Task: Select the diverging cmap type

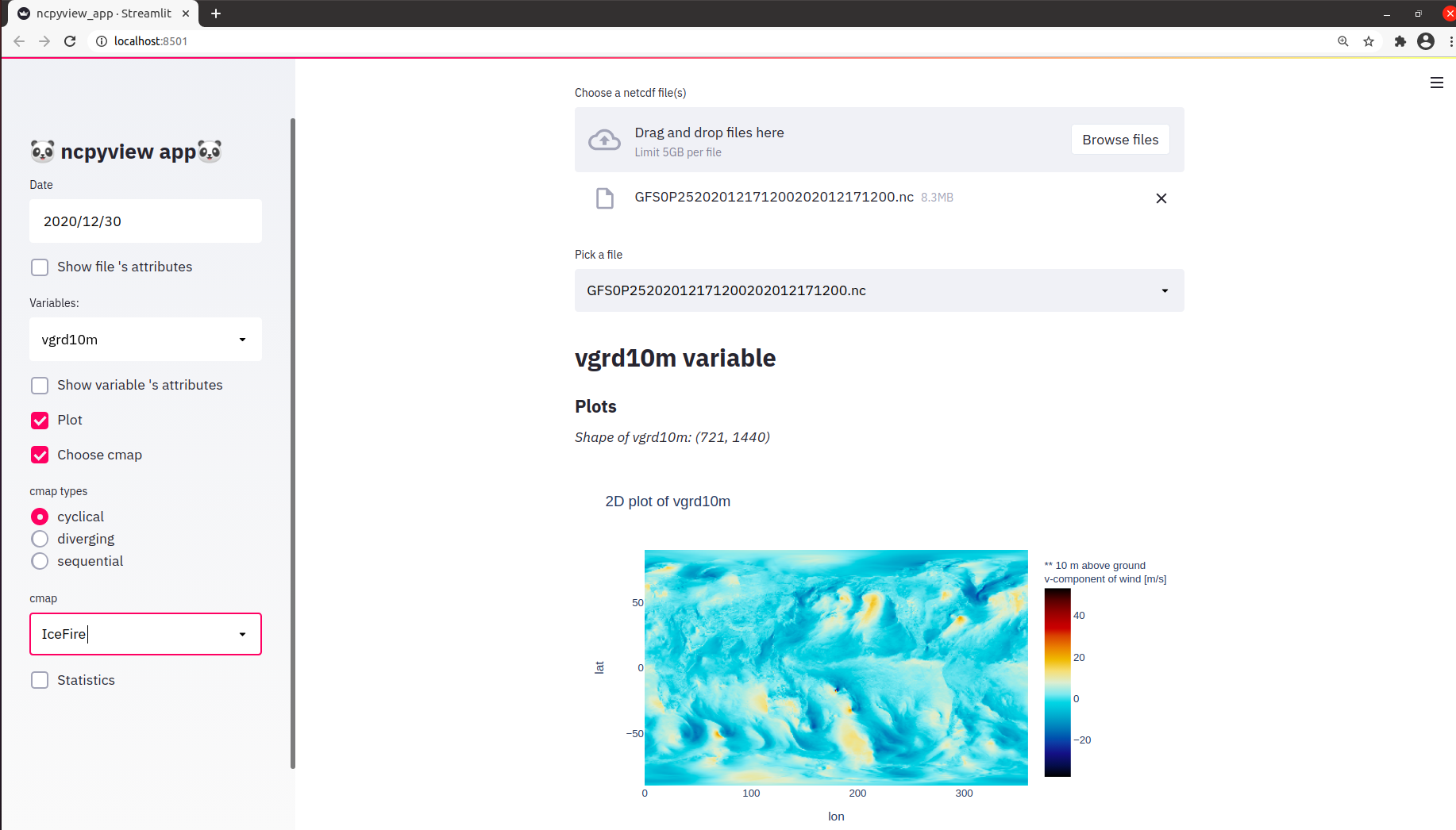Action: coord(40,539)
